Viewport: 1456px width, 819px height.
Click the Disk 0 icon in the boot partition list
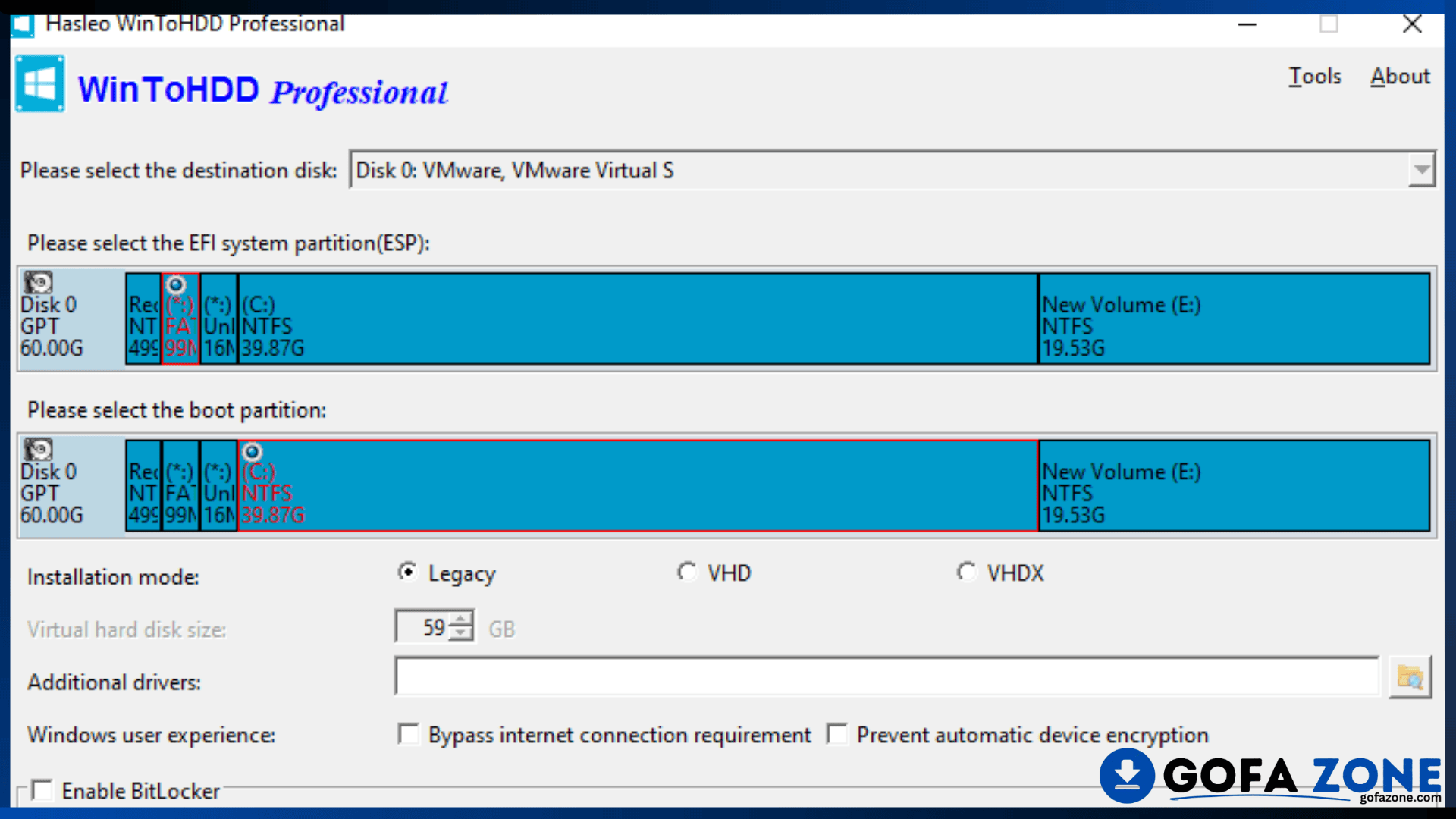37,450
